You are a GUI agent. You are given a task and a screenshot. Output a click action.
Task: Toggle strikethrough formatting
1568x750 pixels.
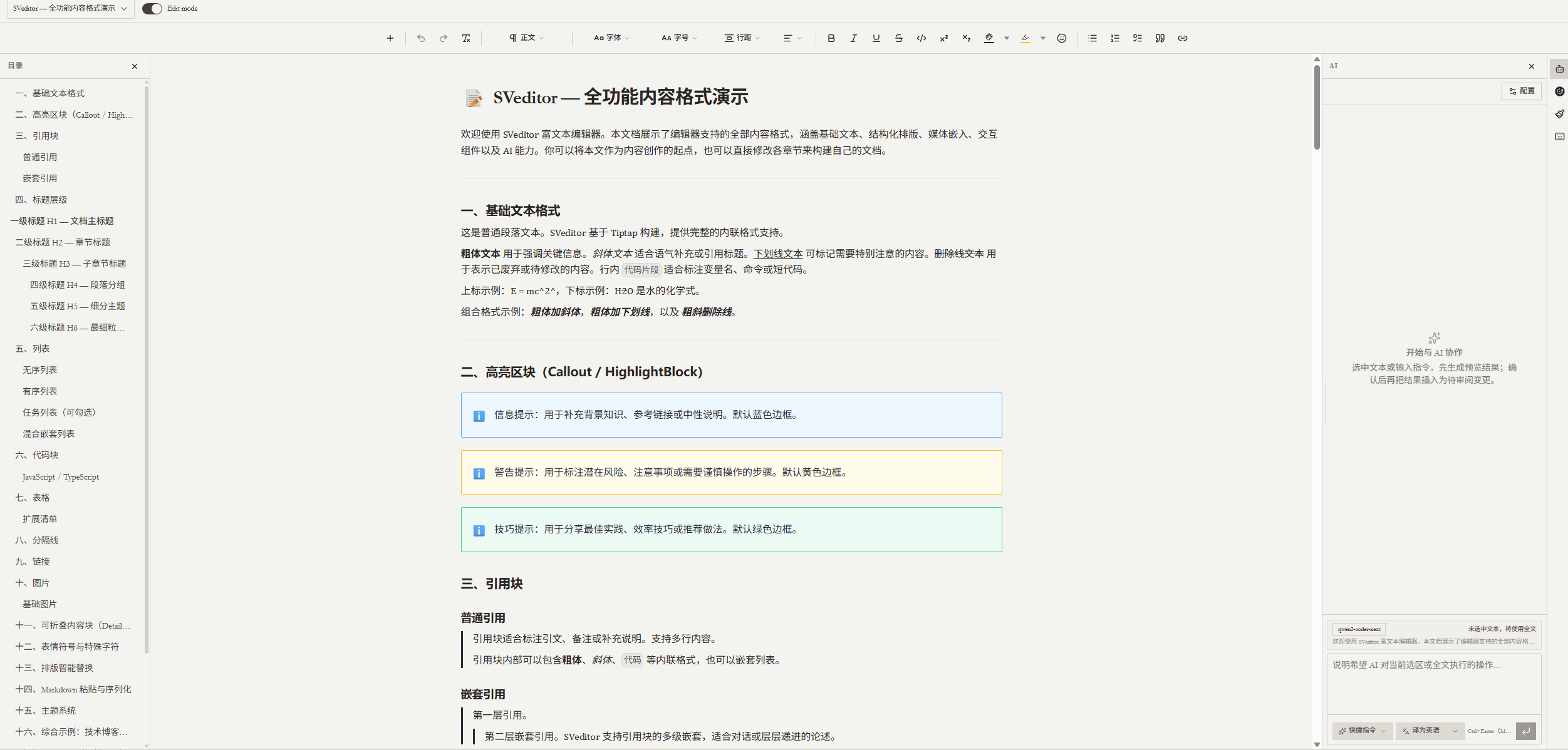point(898,38)
